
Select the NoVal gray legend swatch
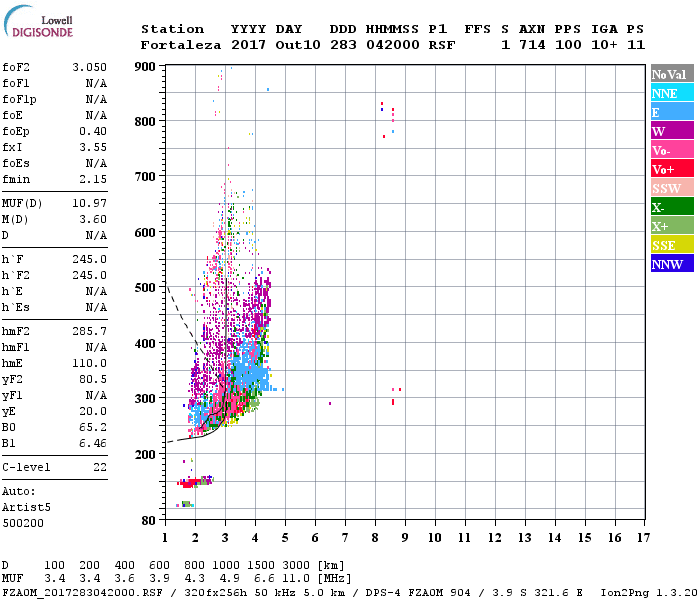click(672, 74)
